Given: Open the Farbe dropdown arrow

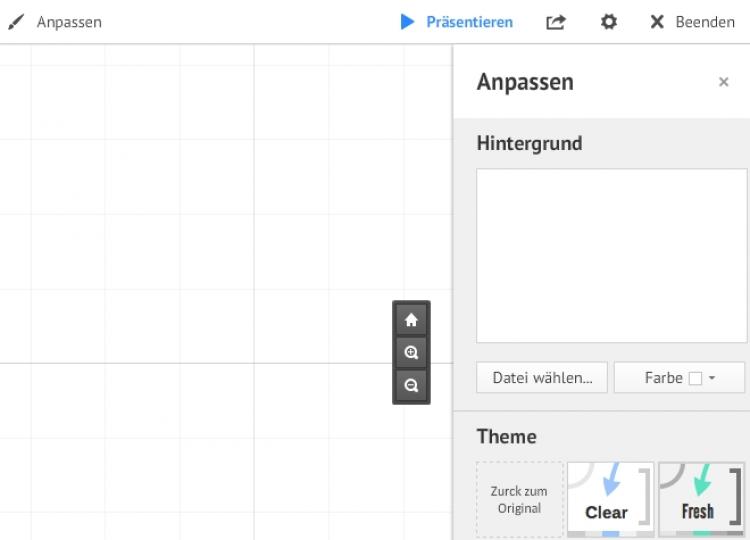Looking at the screenshot, I should click(712, 378).
